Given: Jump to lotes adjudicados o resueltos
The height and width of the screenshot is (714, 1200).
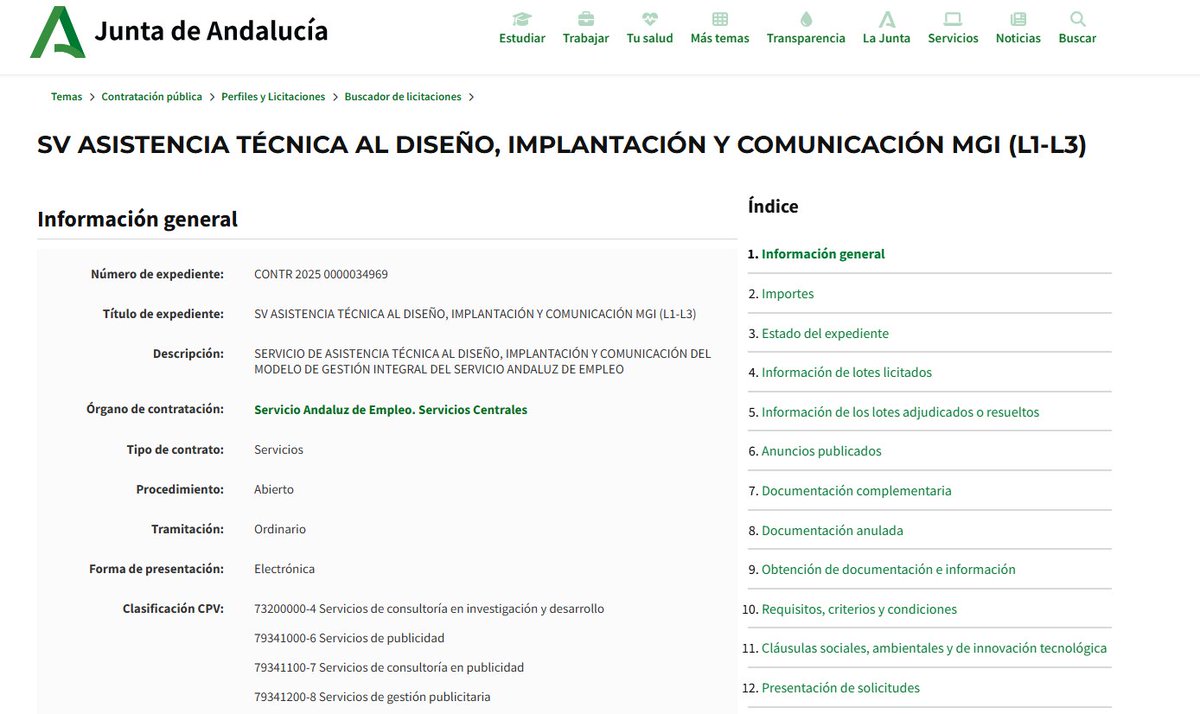Looking at the screenshot, I should pos(900,412).
